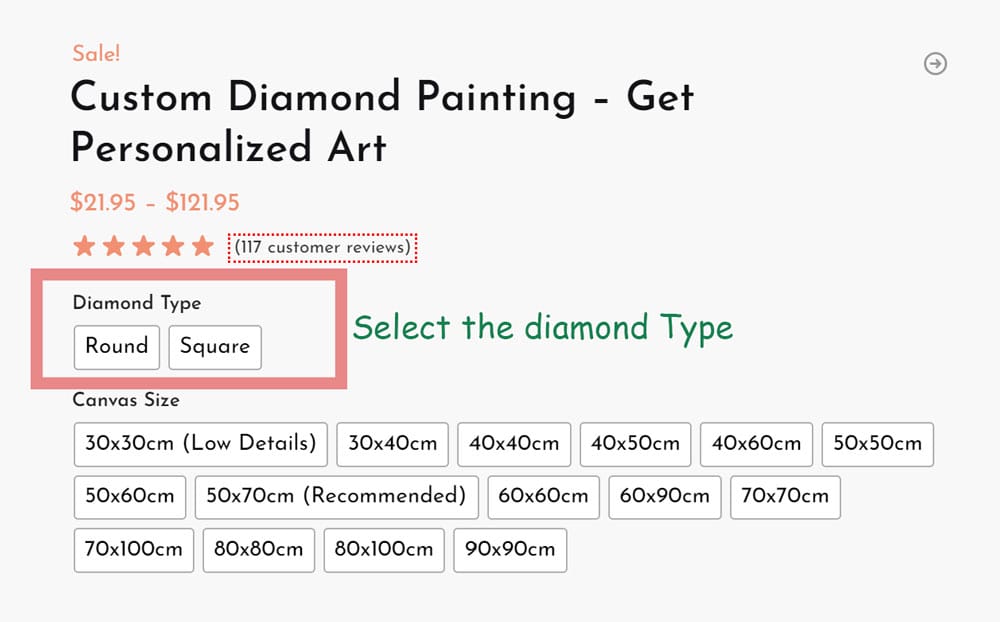Pick the 80x100cm canvas option
The height and width of the screenshot is (622, 1000).
pos(383,550)
